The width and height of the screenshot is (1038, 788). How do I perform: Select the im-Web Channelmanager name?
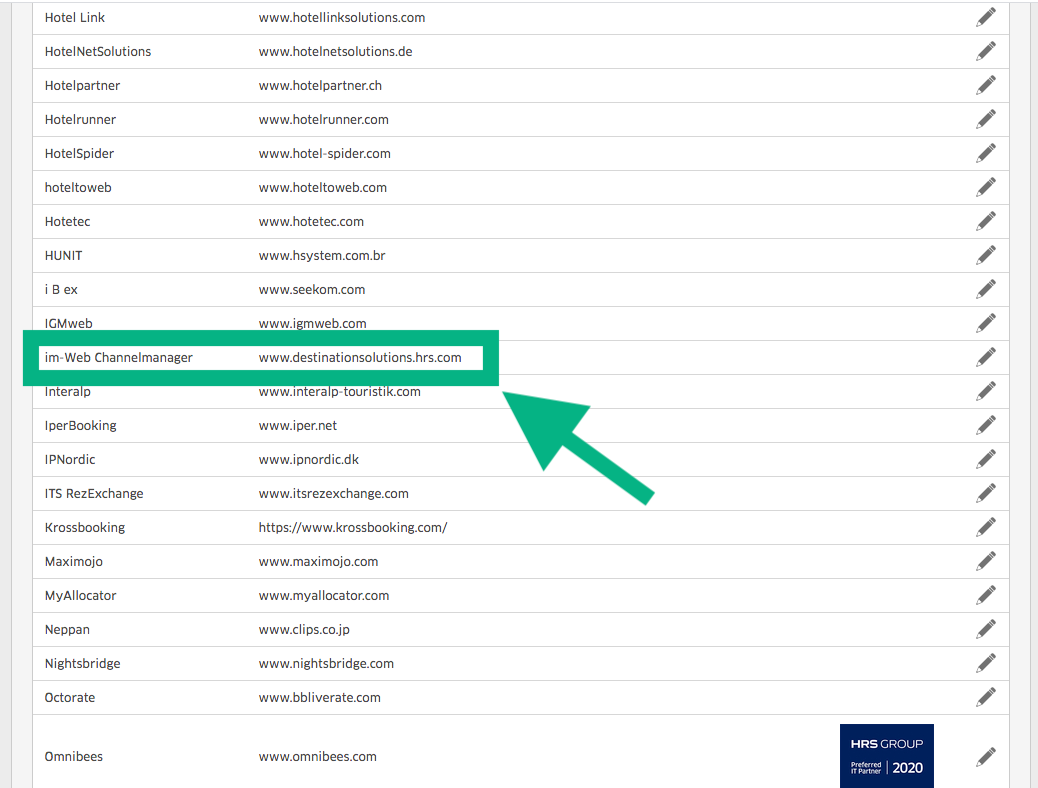coord(118,358)
